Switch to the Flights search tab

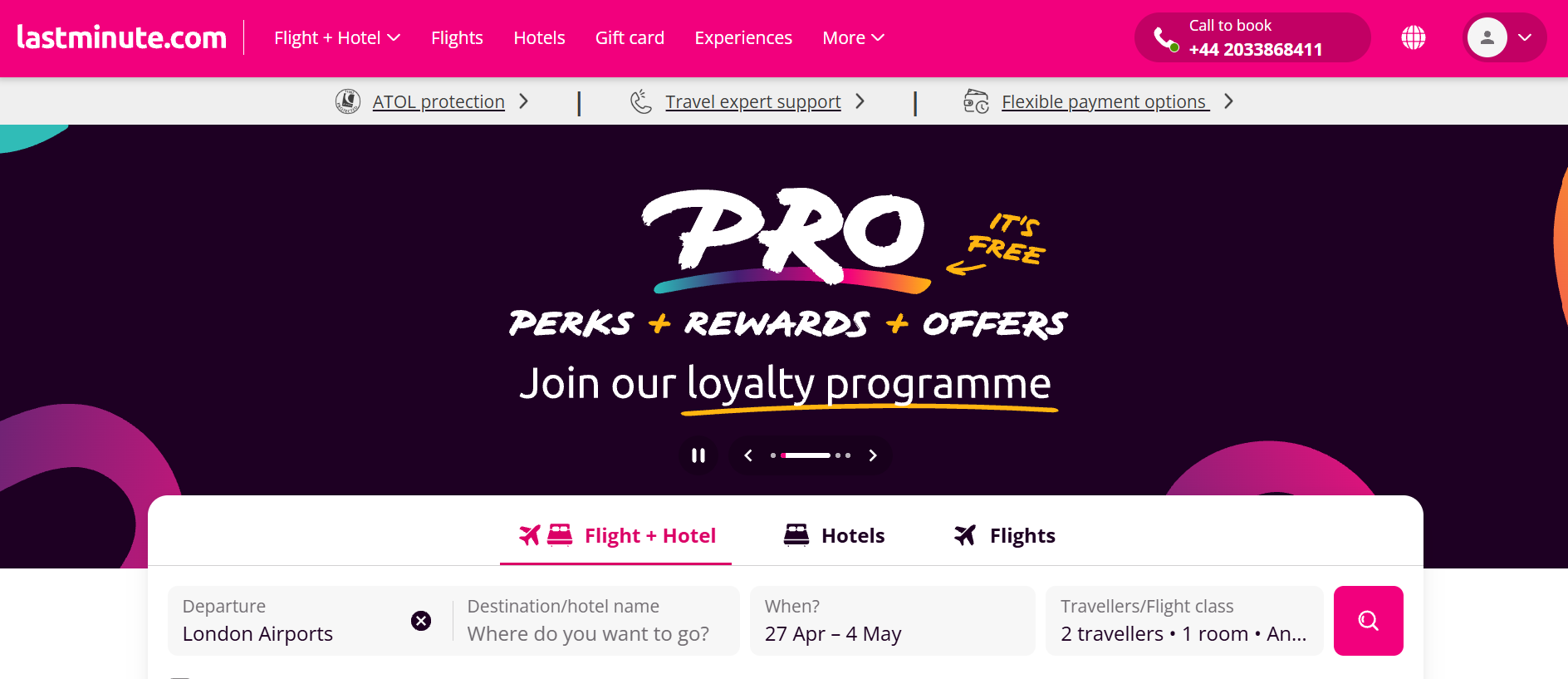[x=1005, y=535]
